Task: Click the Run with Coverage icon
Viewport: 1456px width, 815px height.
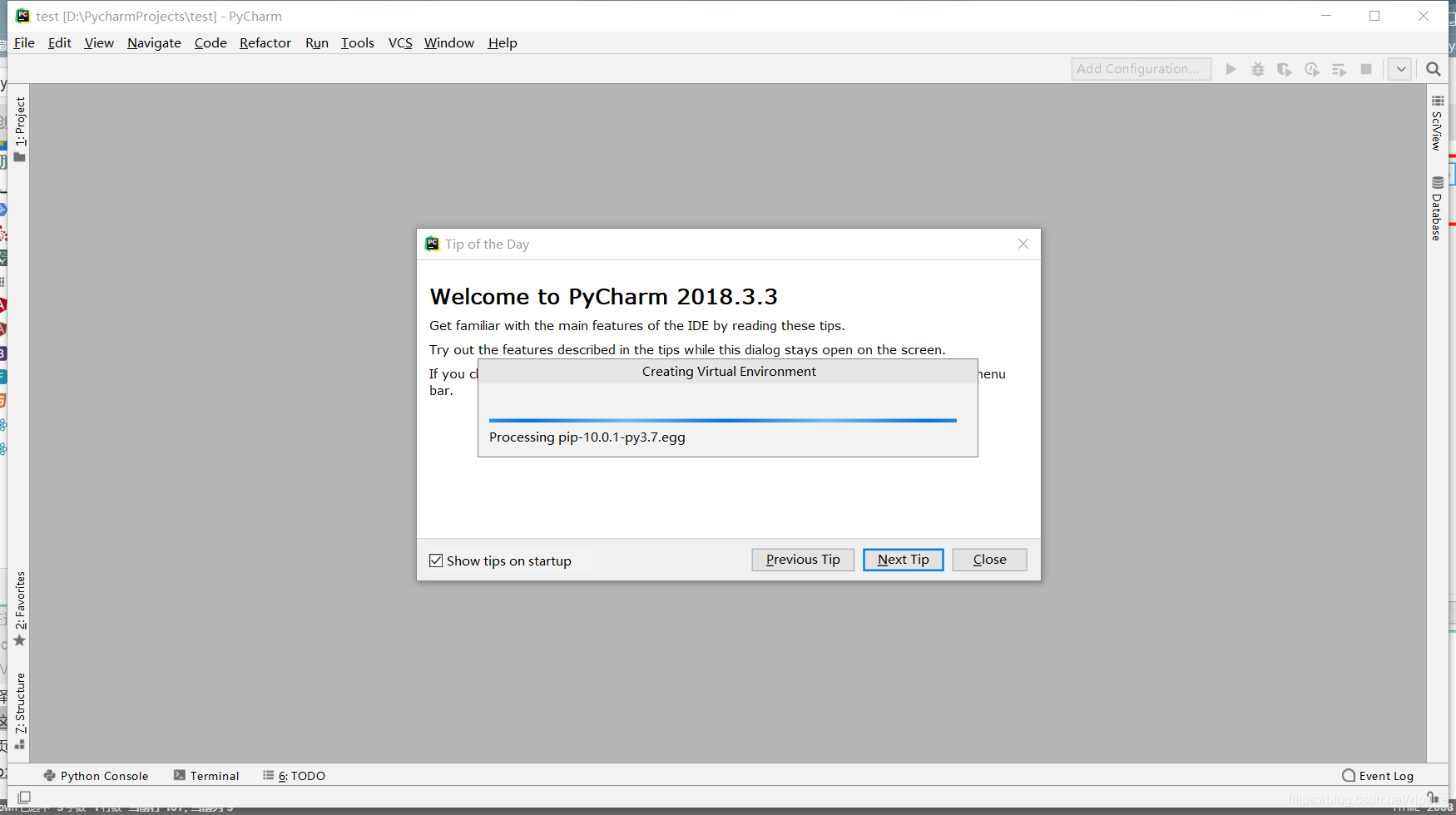Action: [x=1285, y=69]
